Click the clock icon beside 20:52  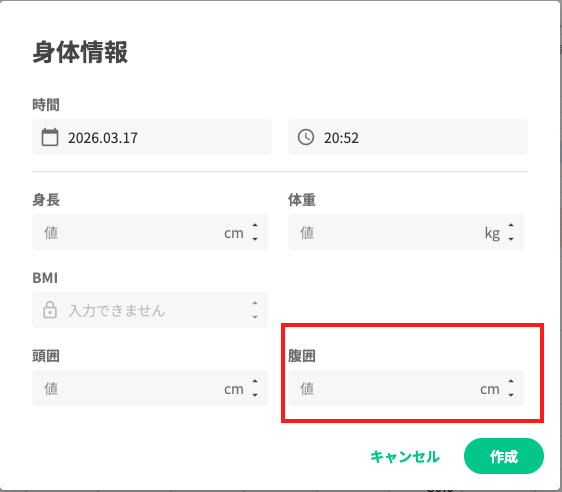coord(306,137)
